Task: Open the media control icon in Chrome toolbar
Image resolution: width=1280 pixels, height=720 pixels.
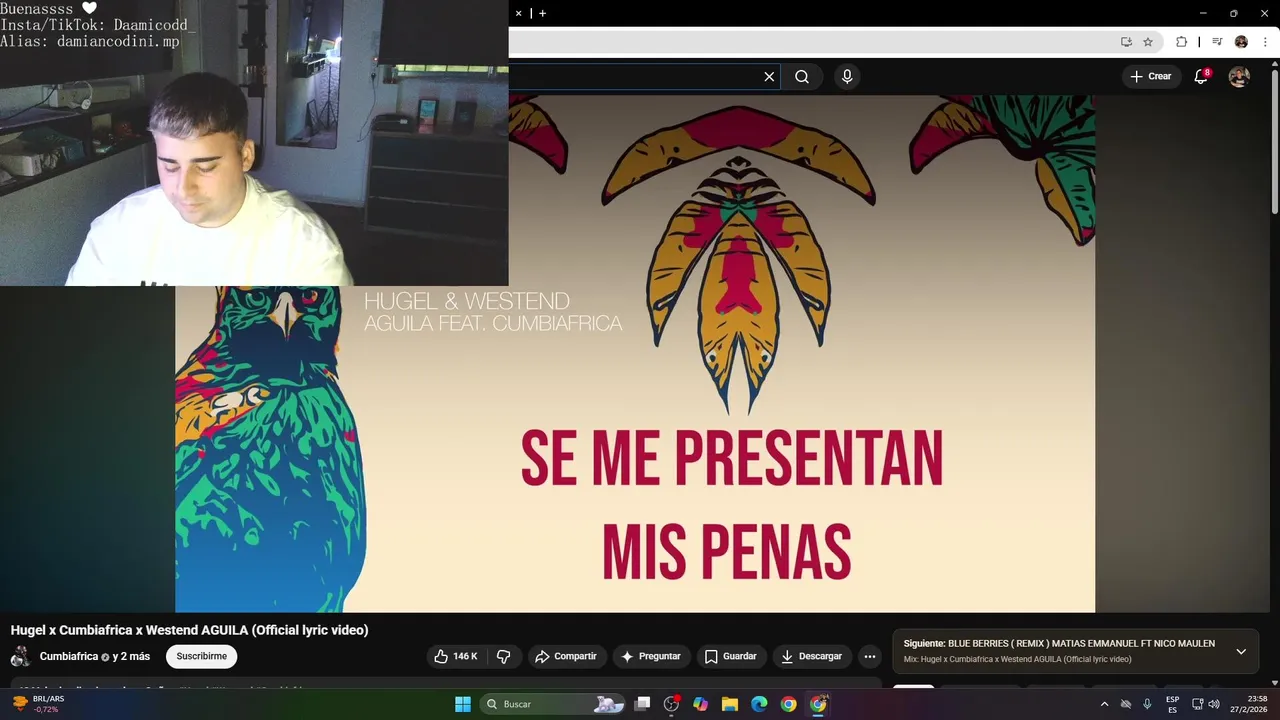Action: 1217,42
